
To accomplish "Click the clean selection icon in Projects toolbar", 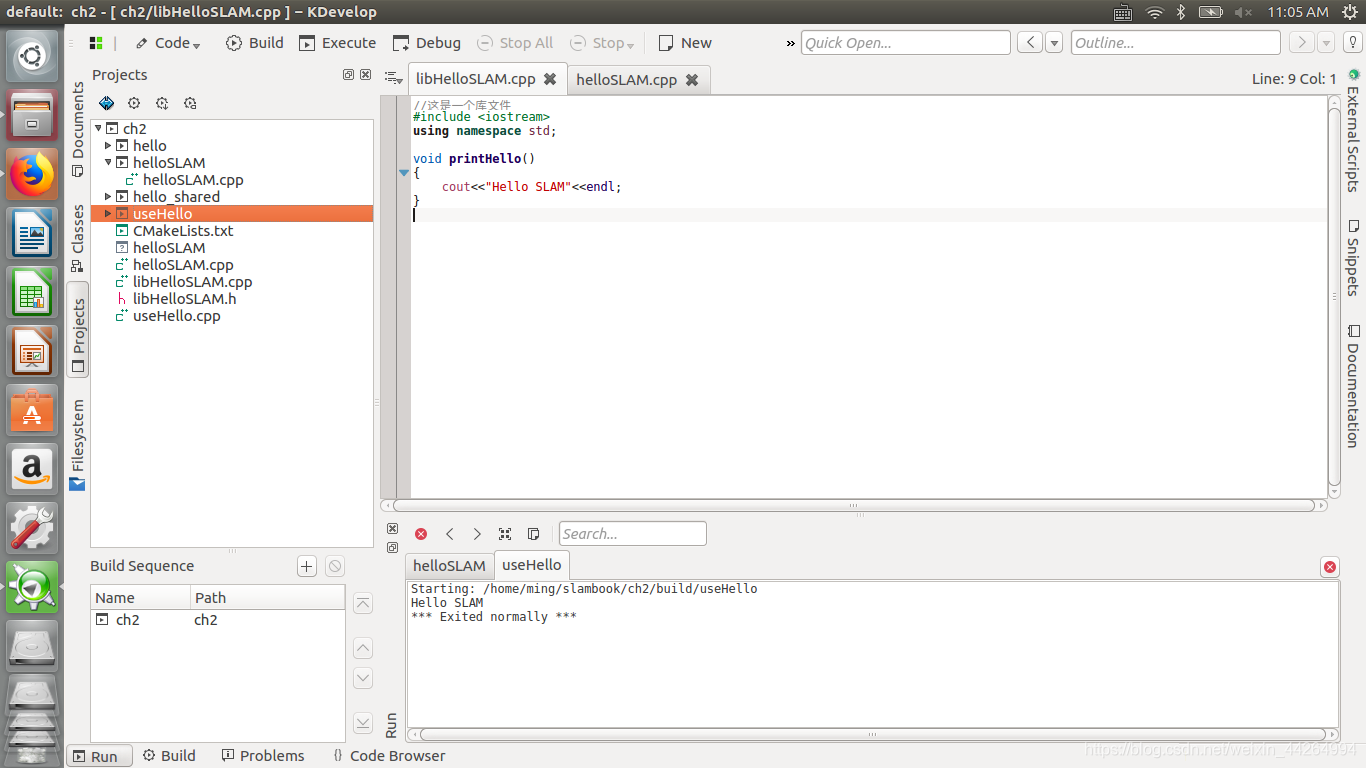I will (x=190, y=103).
